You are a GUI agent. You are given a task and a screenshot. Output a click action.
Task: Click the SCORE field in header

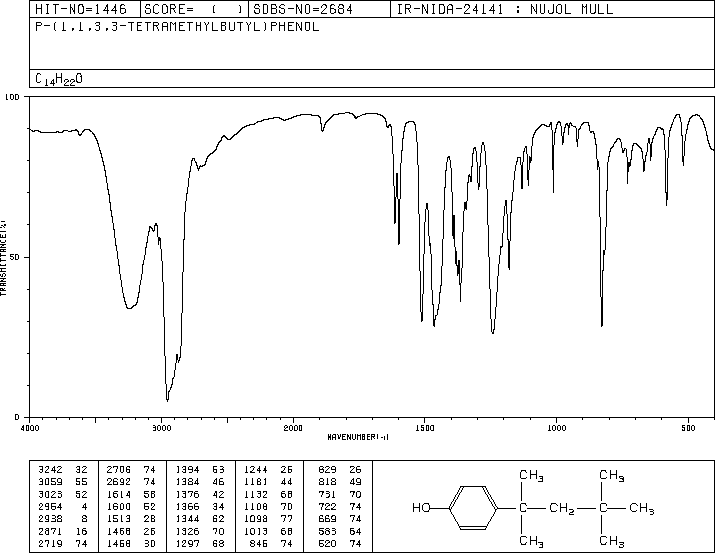click(x=194, y=9)
